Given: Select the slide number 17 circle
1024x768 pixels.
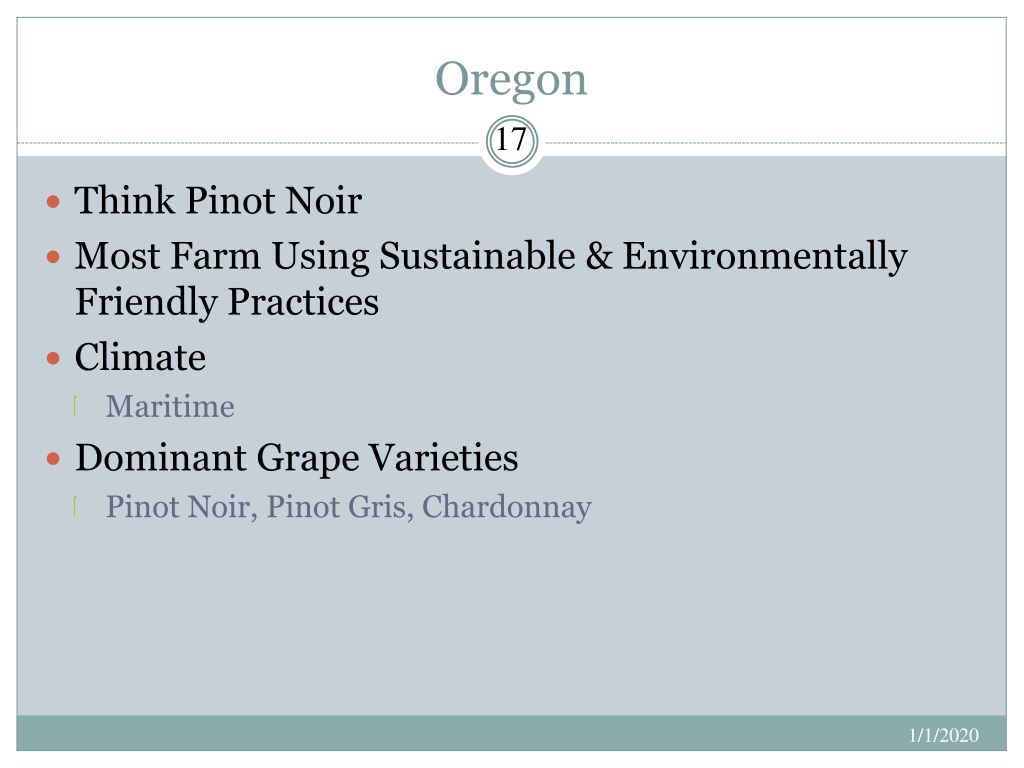Looking at the screenshot, I should [512, 142].
